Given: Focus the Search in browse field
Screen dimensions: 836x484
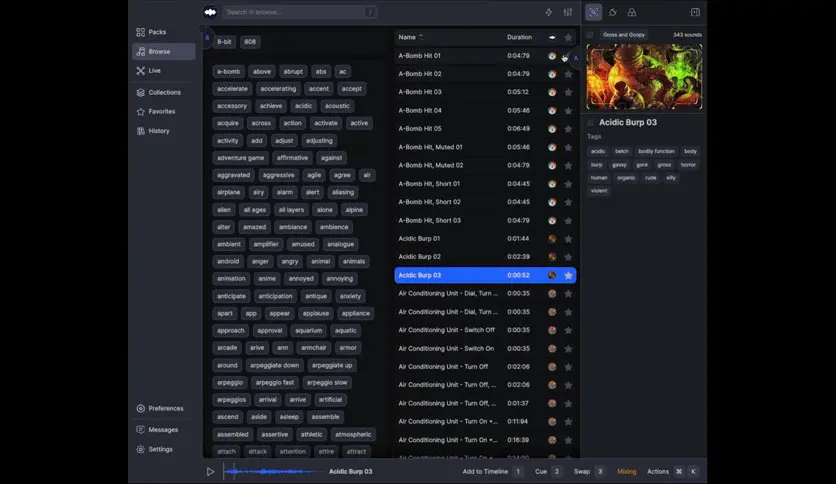Looking at the screenshot, I should [301, 12].
